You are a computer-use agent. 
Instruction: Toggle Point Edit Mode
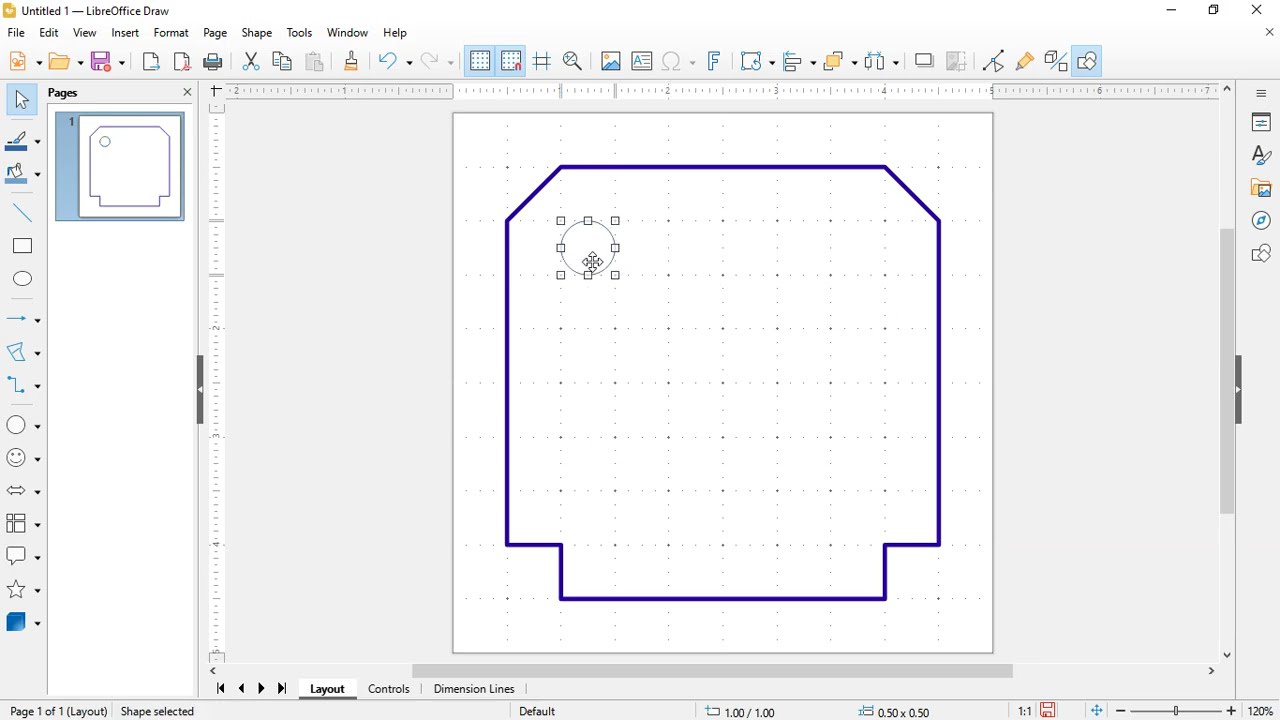coord(994,61)
